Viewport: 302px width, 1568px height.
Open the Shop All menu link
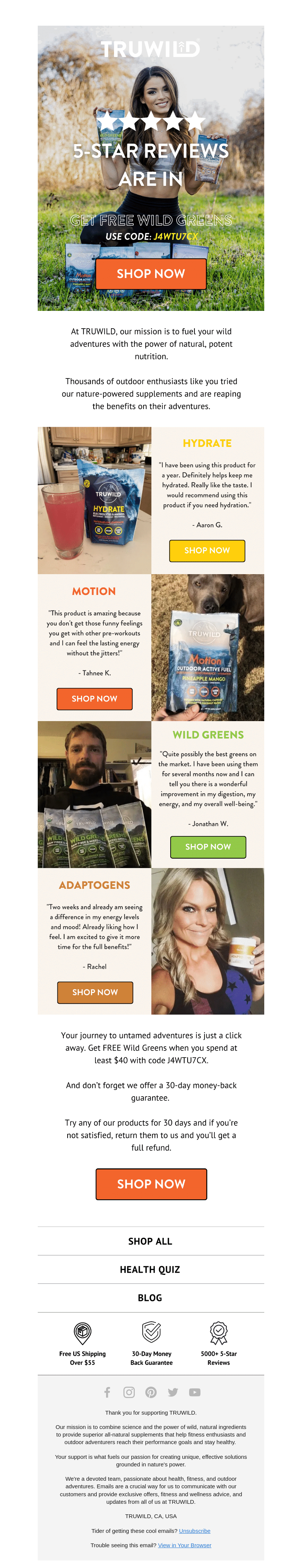151,1240
